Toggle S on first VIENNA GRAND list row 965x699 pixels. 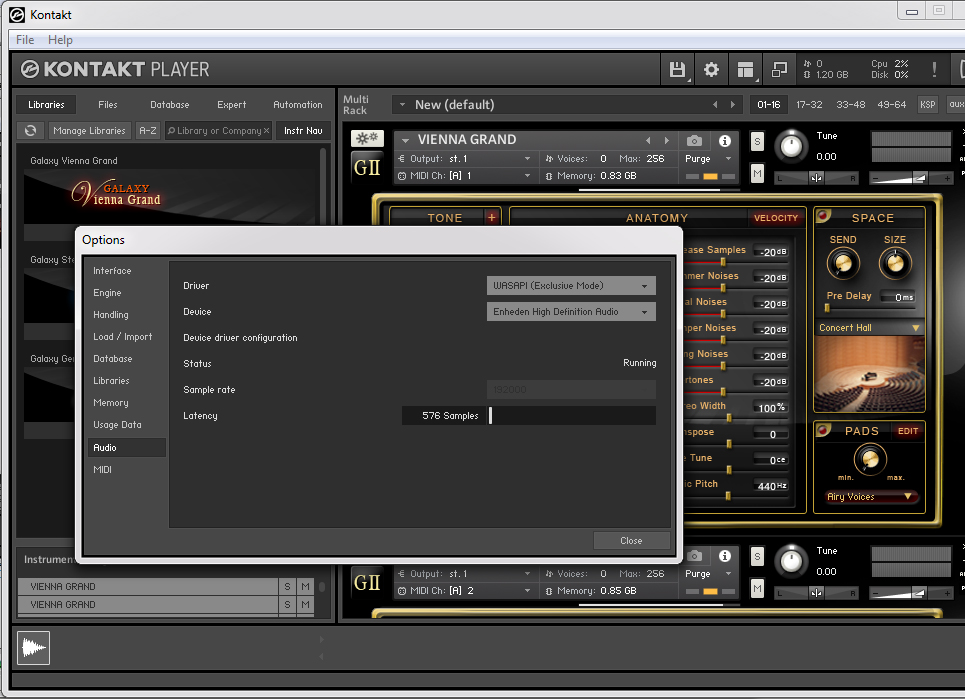pos(287,587)
